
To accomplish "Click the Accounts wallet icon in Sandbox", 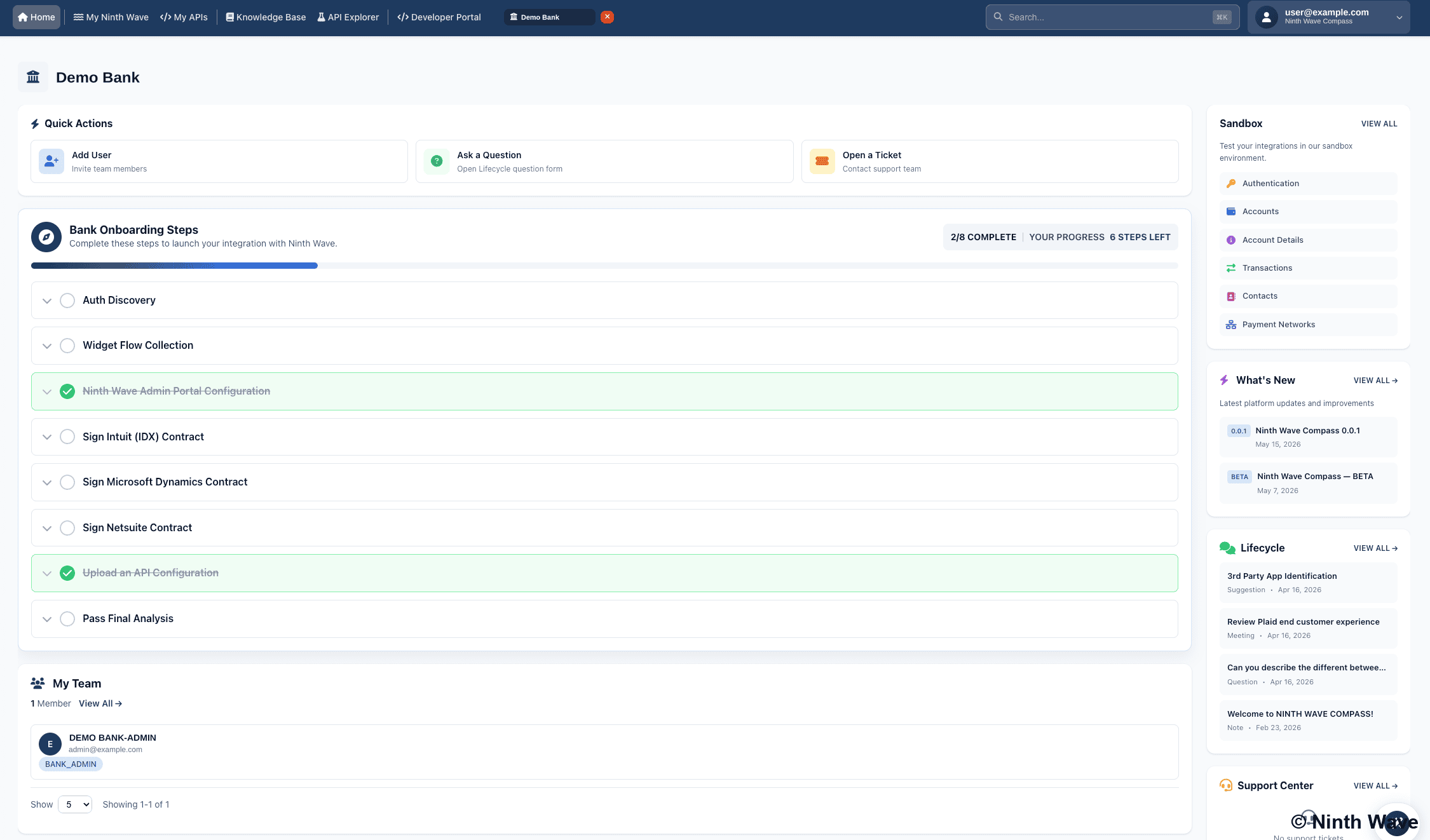I will coord(1231,212).
